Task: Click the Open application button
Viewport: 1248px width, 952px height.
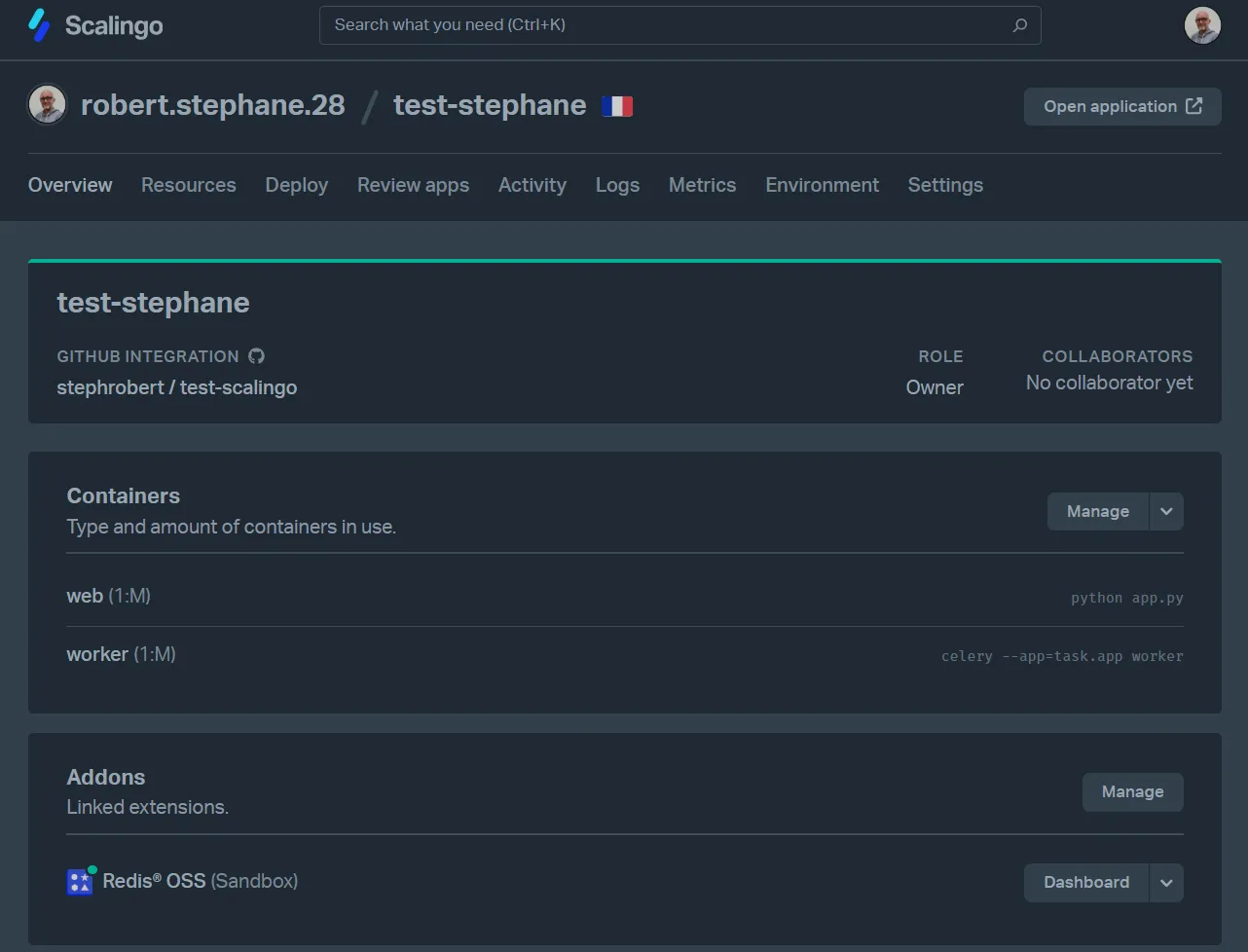Action: point(1110,106)
